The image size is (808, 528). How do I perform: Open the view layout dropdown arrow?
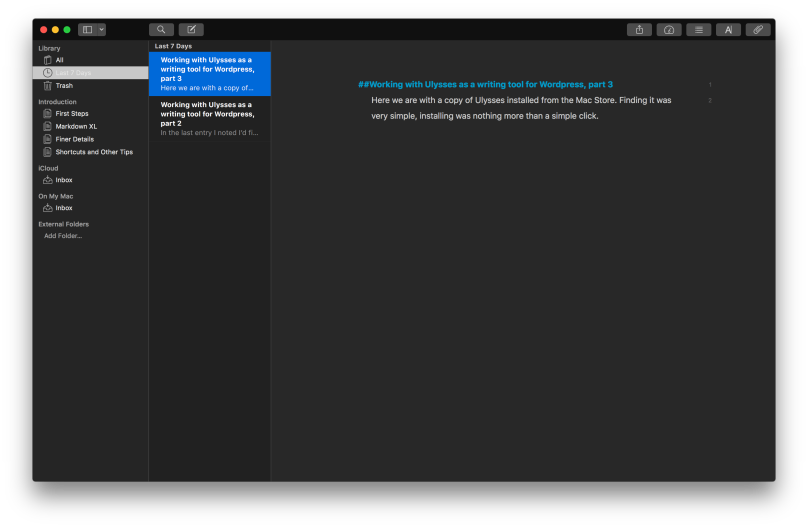(x=102, y=30)
